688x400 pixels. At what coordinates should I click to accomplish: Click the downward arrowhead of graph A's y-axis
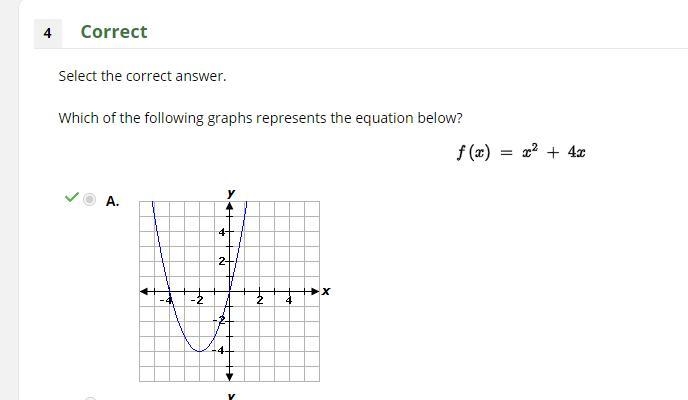[x=229, y=376]
